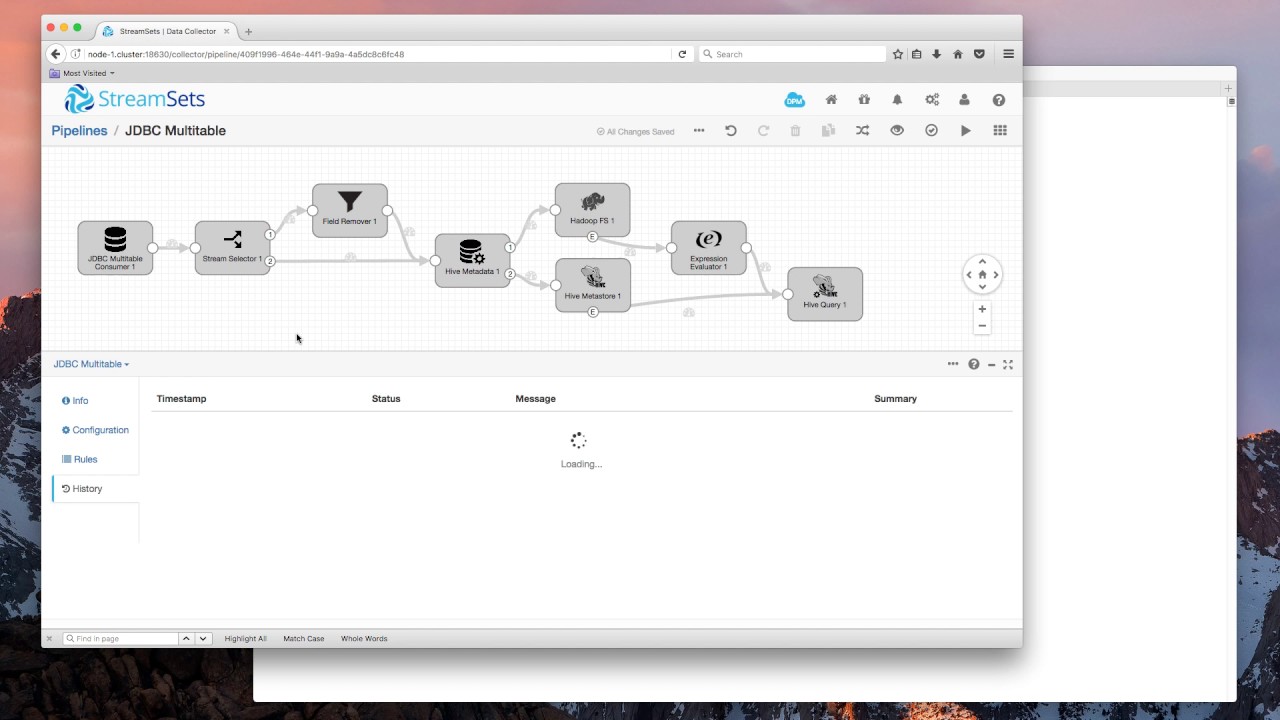Go back to the Pipelines list

pos(79,130)
